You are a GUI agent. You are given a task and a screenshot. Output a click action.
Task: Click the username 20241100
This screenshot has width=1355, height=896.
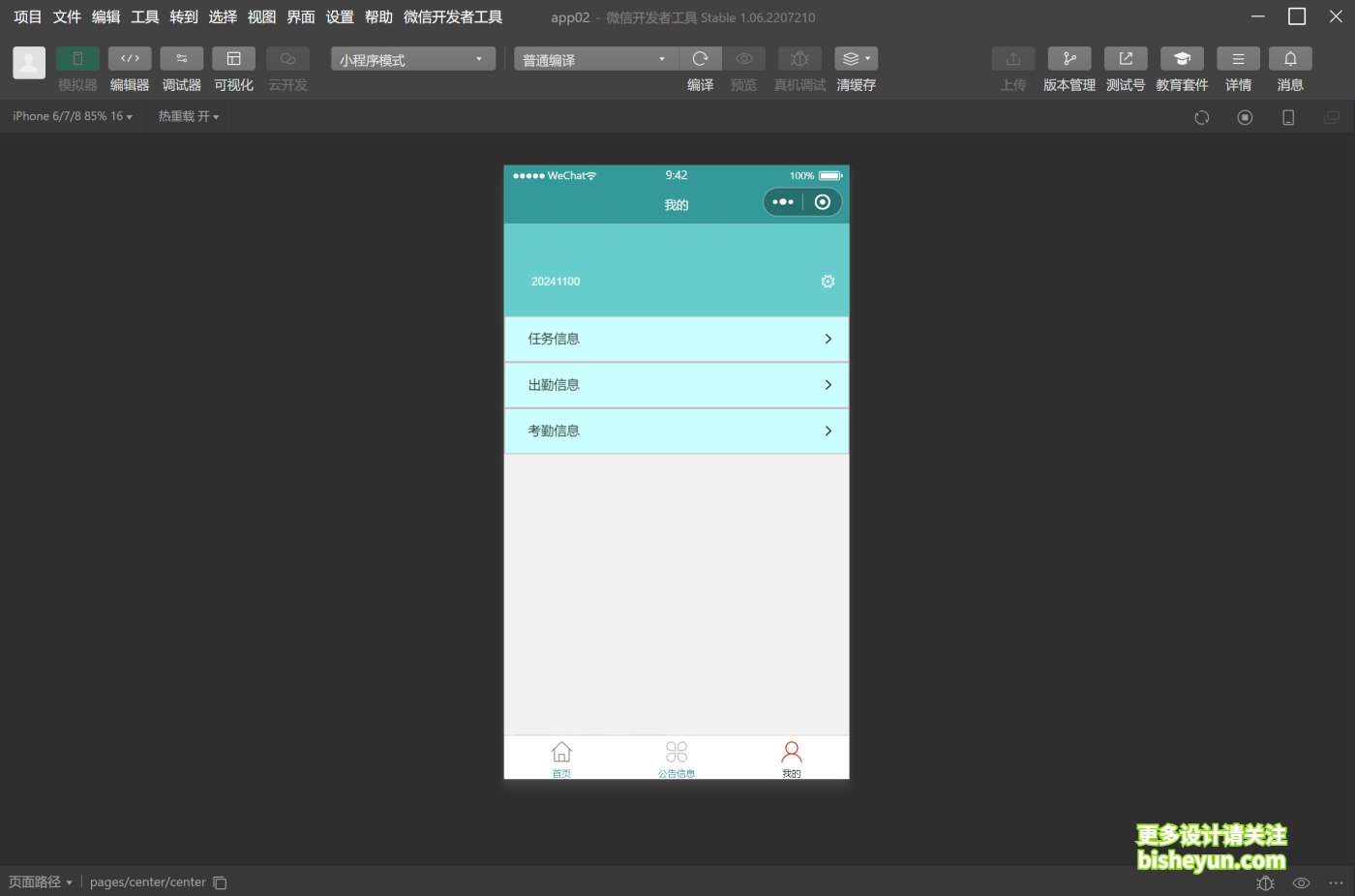(x=556, y=282)
